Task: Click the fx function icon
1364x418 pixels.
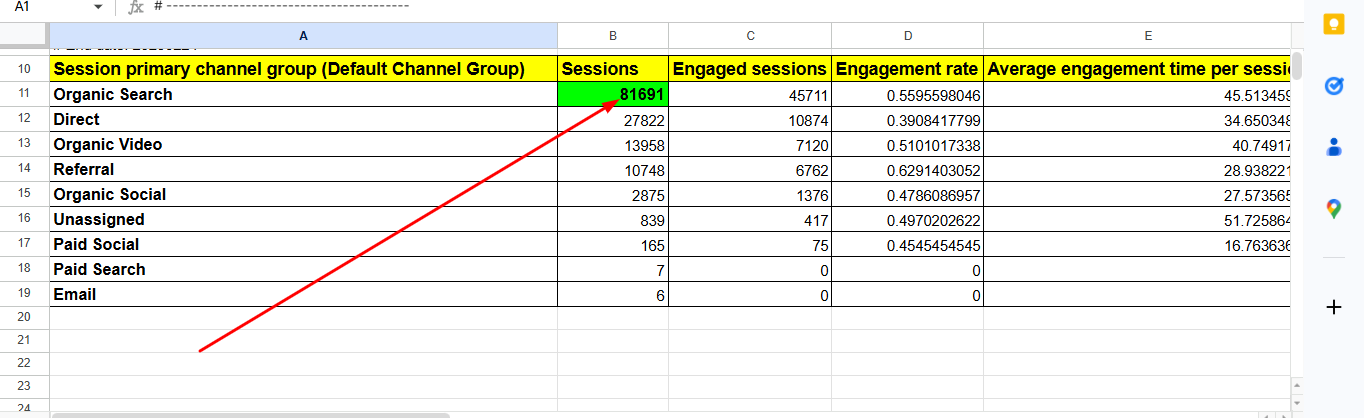Action: [x=137, y=7]
